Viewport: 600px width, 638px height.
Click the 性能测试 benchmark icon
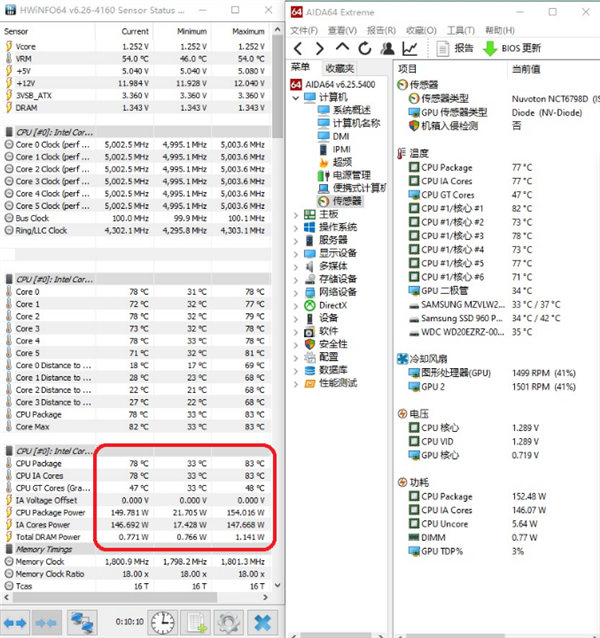point(310,384)
